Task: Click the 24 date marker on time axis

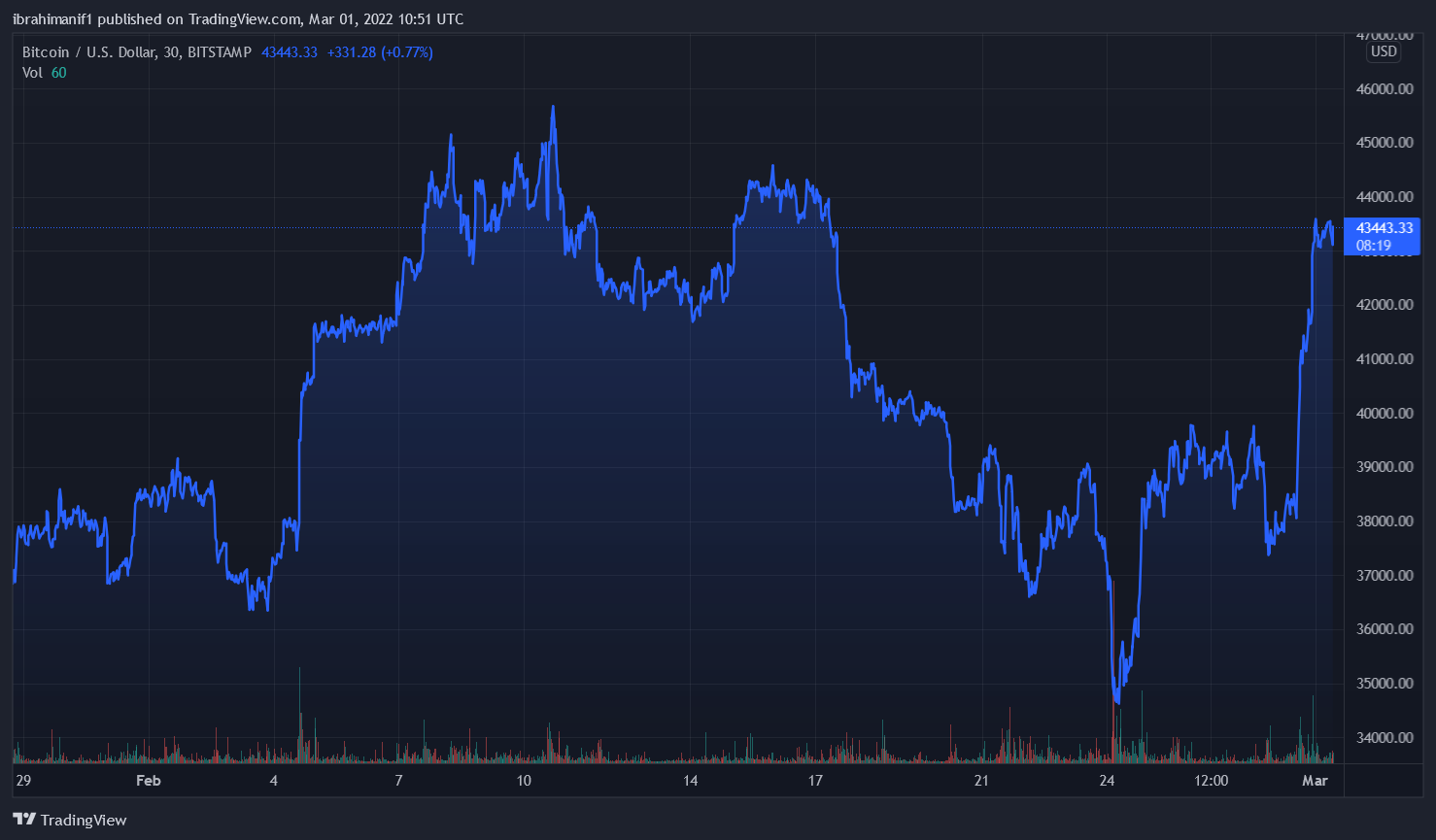Action: click(1107, 781)
